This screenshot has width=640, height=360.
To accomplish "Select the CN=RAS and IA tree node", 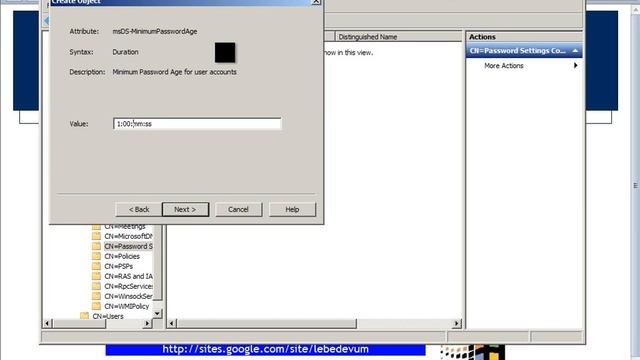I will (128, 276).
